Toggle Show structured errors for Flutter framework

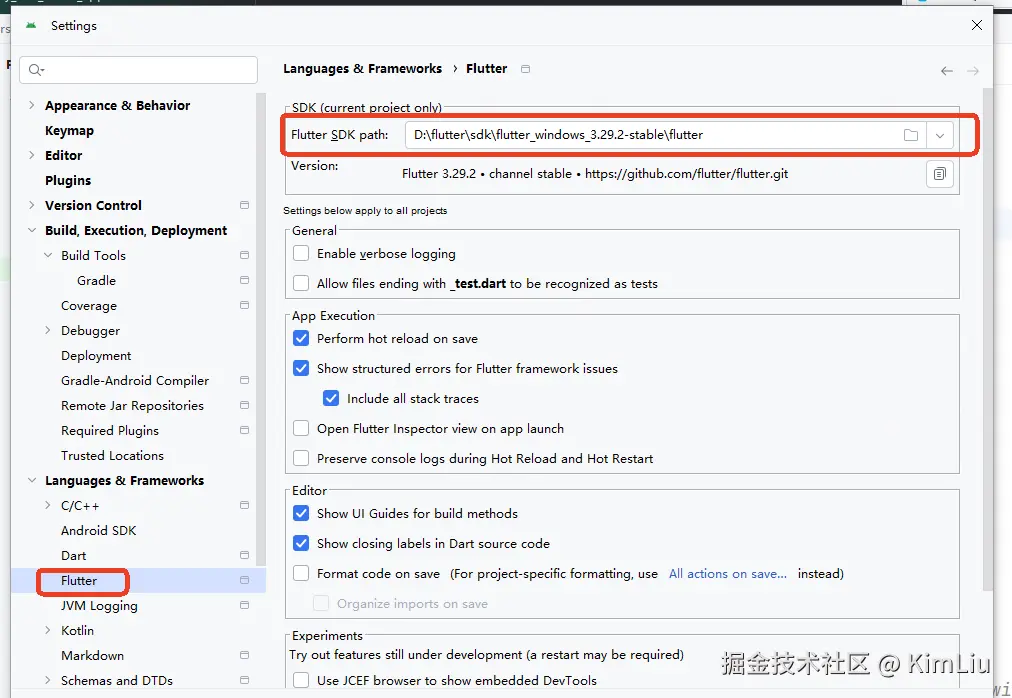pos(301,369)
